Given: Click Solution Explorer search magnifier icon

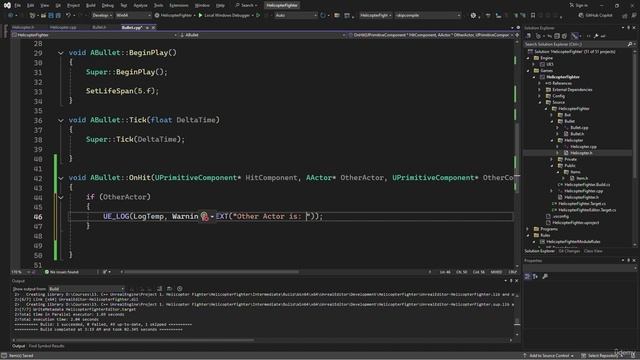Looking at the screenshot, I should (629, 44).
